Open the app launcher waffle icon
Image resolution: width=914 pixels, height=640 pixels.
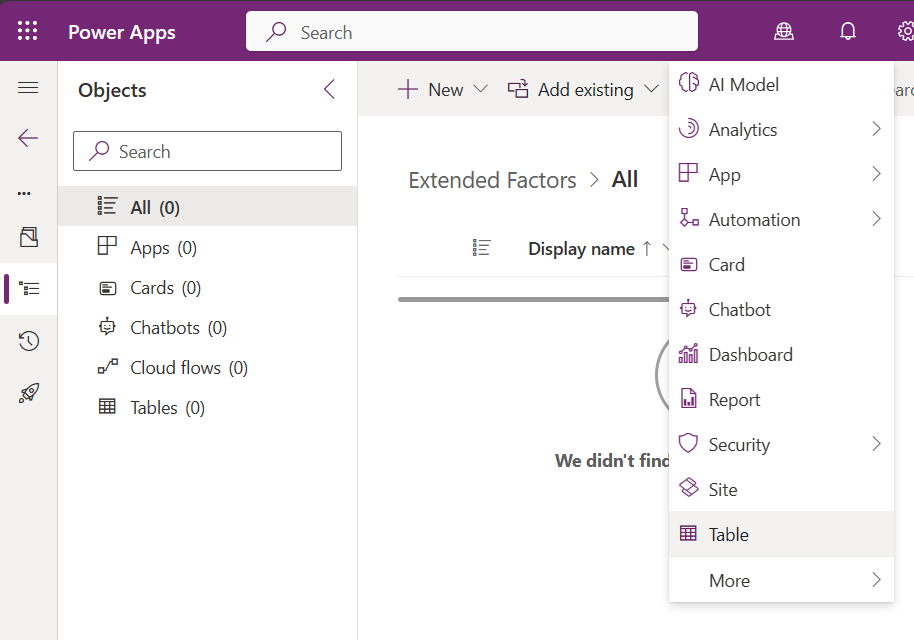pyautogui.click(x=27, y=31)
